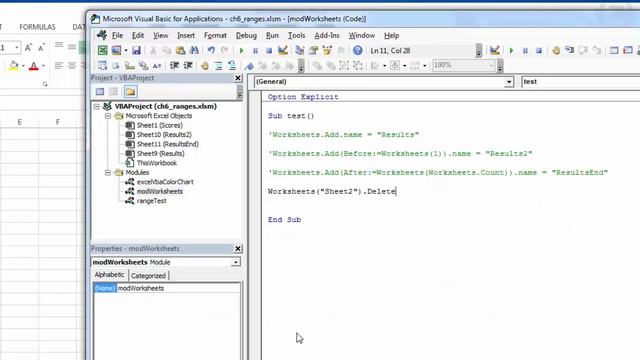Click the Complete Word icon

pos(157,65)
